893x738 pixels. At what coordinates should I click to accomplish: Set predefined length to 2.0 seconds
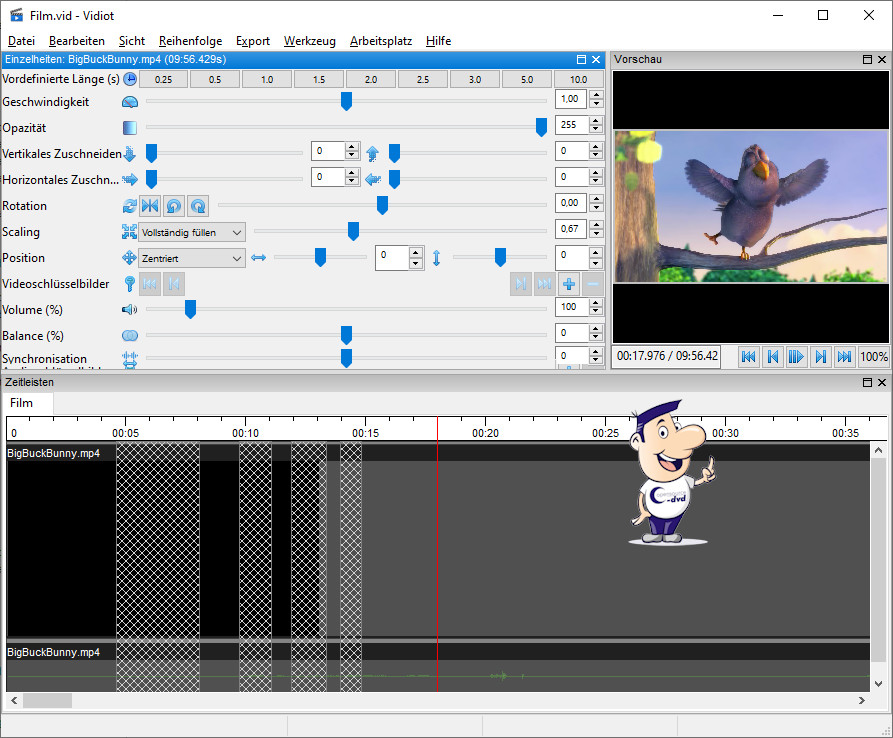click(x=371, y=79)
